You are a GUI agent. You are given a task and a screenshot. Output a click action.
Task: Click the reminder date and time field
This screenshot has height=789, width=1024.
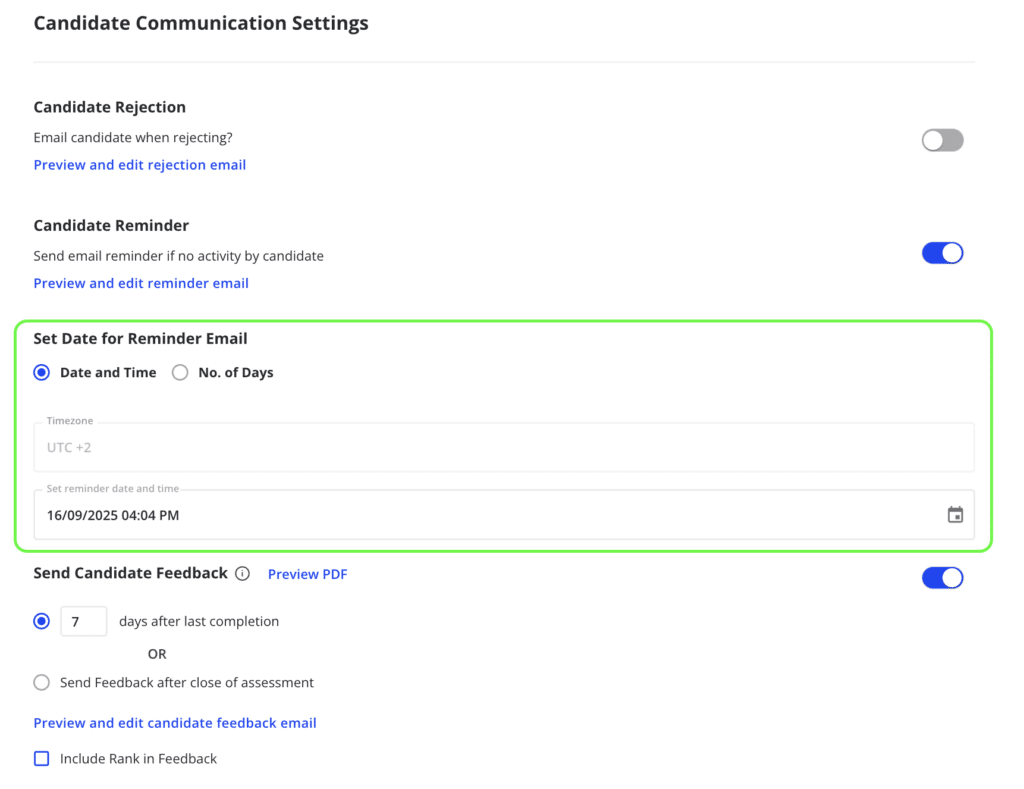[x=480, y=516]
